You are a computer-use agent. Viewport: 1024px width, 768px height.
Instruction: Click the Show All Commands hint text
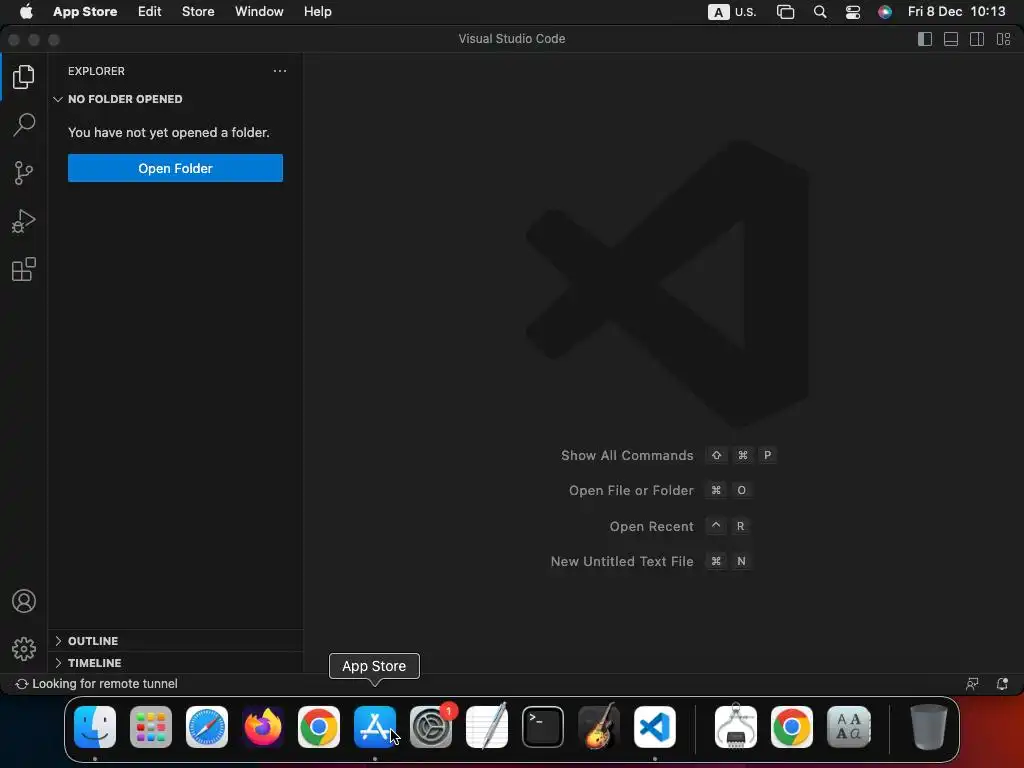(627, 456)
